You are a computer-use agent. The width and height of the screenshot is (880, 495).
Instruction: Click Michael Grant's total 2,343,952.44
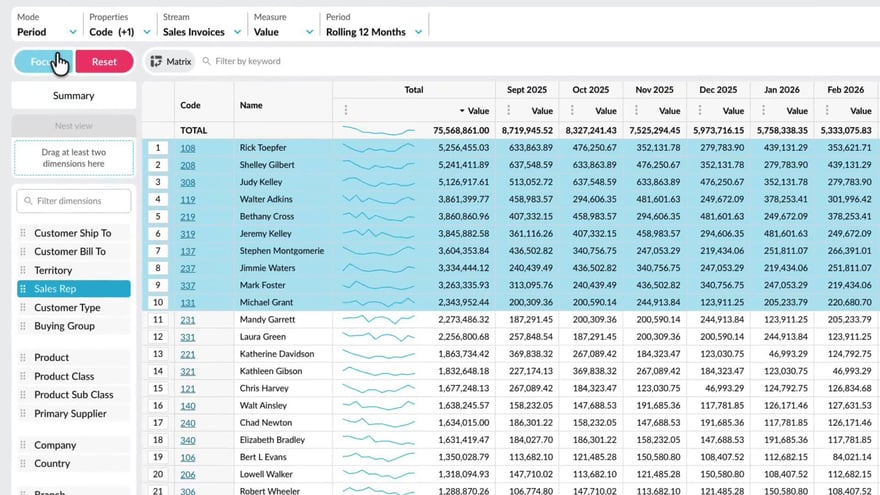(464, 302)
